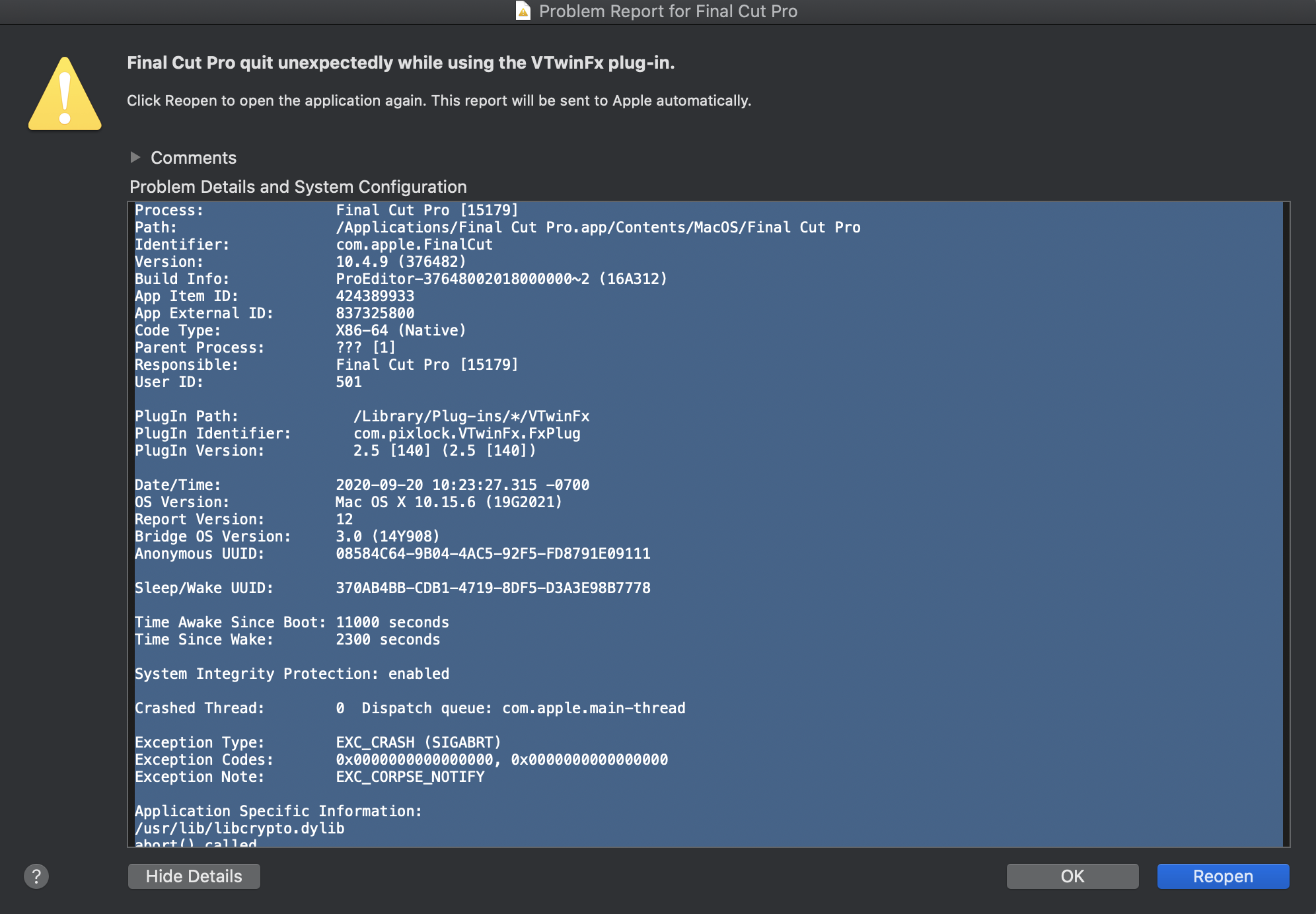This screenshot has height=914, width=1316.
Task: Click the Comments label
Action: click(x=193, y=158)
